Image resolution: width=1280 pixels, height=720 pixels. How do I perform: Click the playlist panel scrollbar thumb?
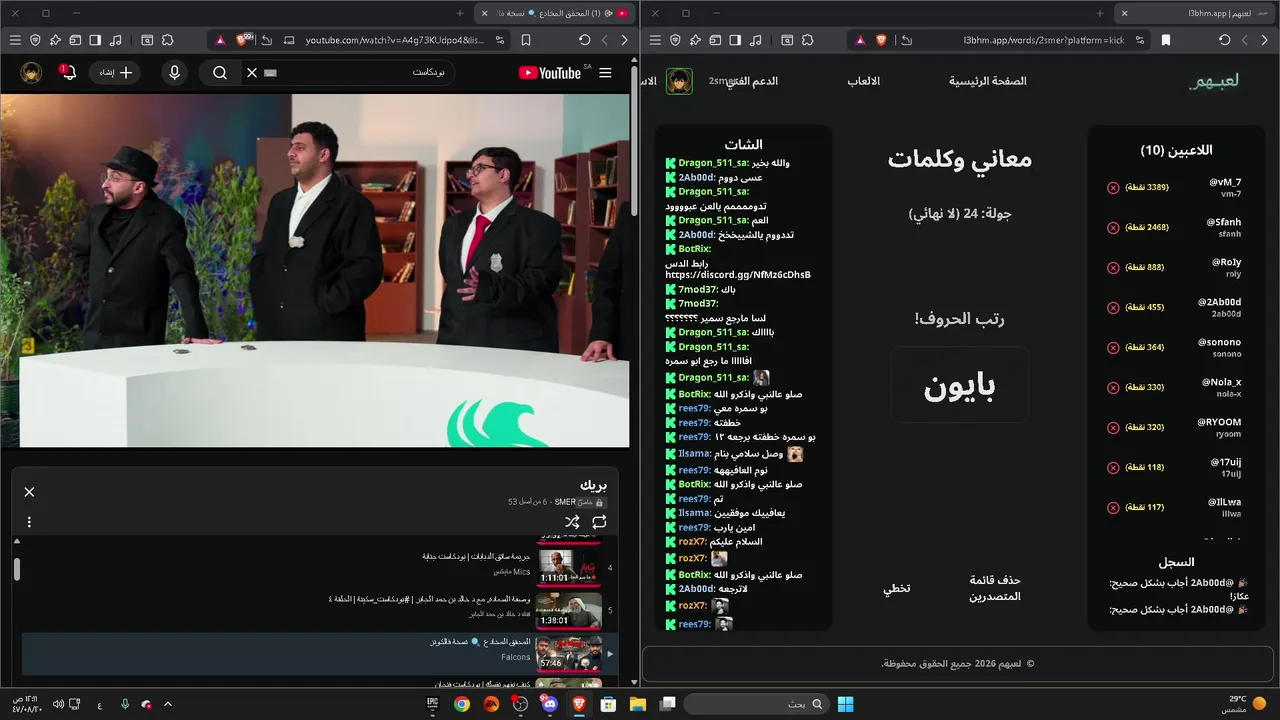17,568
